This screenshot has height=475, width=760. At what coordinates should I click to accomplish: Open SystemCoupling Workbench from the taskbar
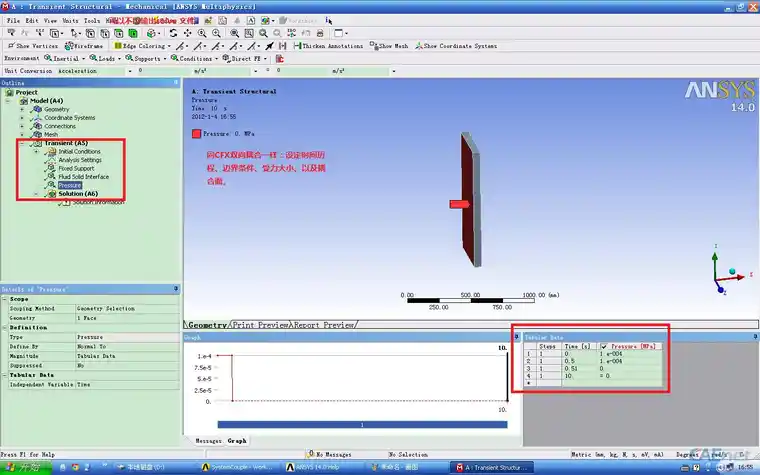[x=238, y=467]
